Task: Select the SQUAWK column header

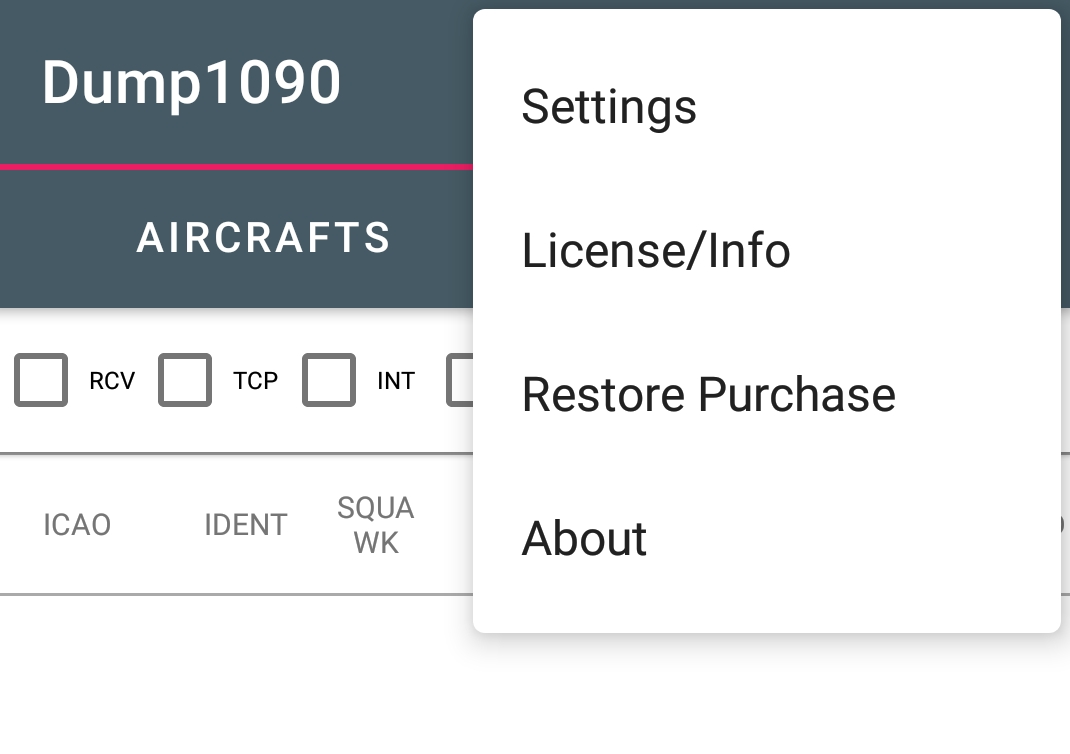Action: (375, 524)
